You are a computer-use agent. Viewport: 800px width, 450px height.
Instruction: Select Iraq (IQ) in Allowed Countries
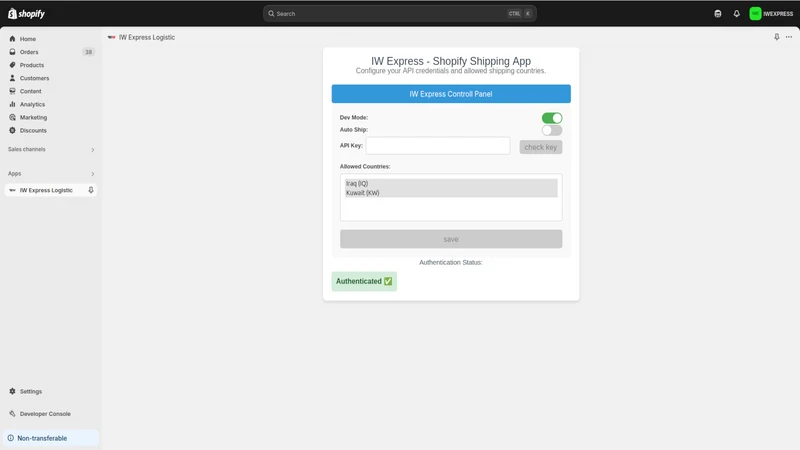pyautogui.click(x=451, y=183)
